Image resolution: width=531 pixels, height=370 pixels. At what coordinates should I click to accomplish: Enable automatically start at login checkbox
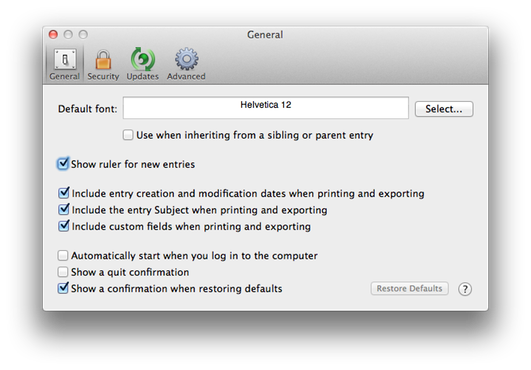[63, 256]
